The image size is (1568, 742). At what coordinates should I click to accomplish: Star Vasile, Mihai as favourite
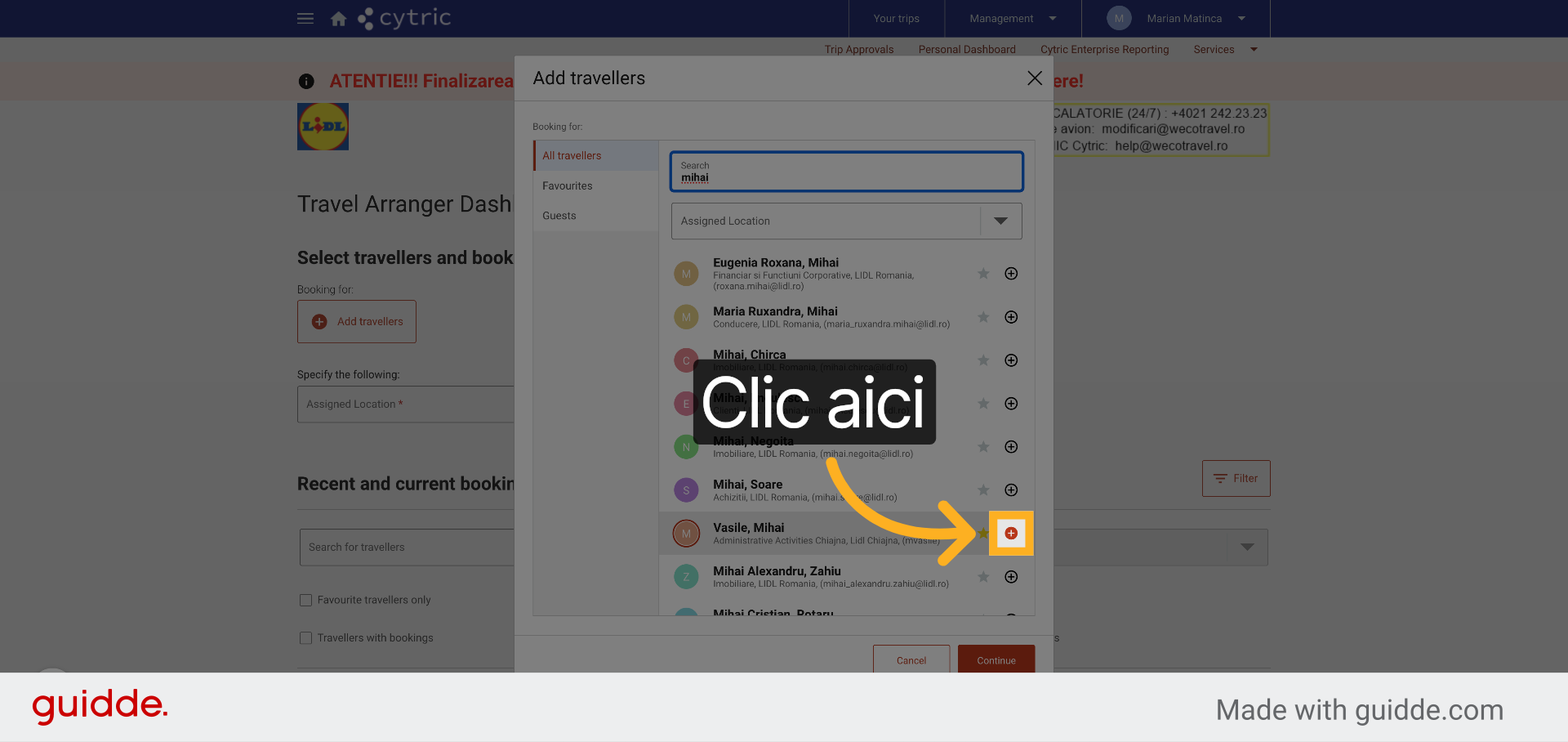[983, 534]
